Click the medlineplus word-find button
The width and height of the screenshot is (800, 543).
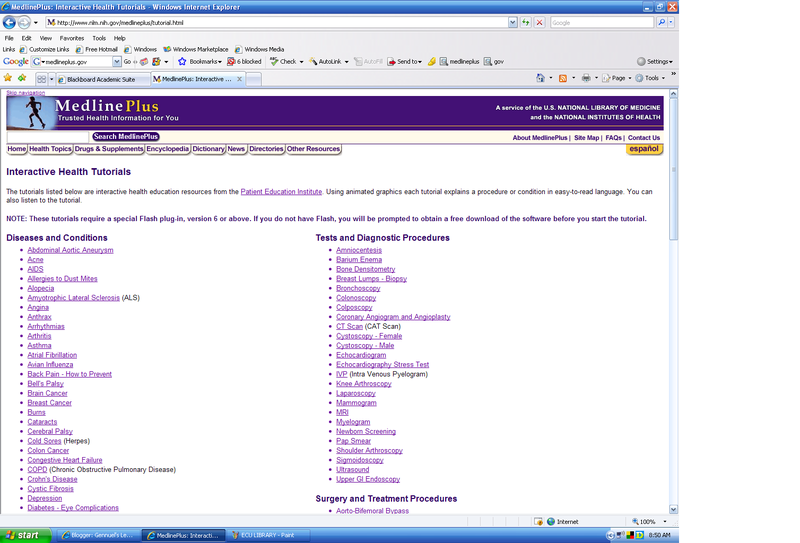(459, 61)
